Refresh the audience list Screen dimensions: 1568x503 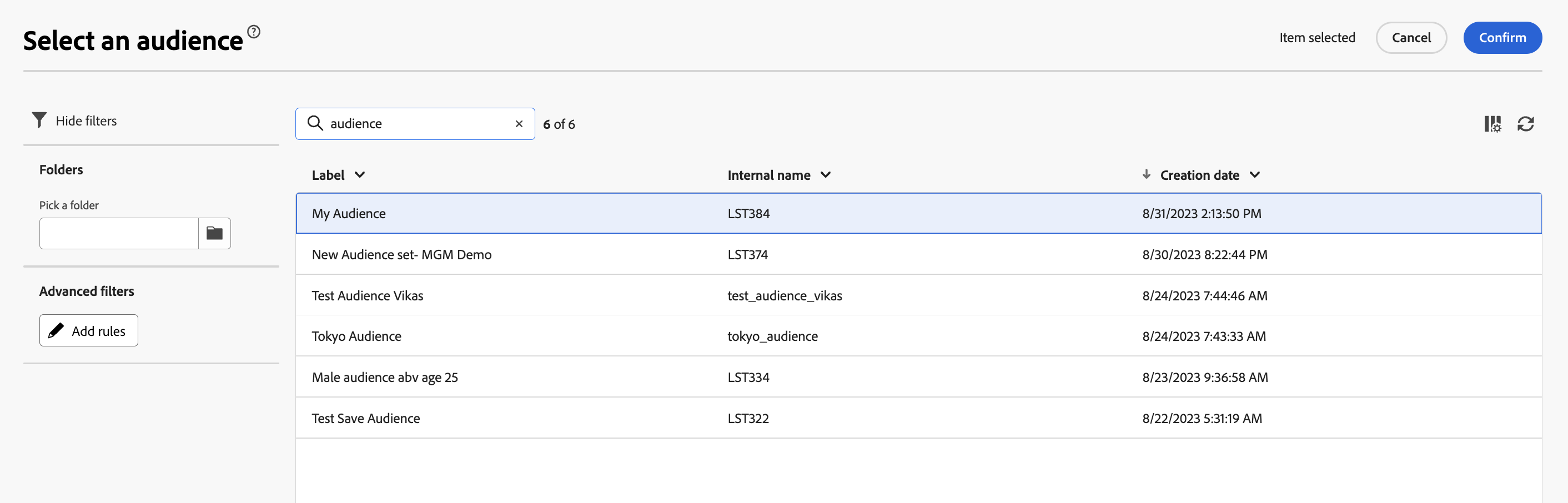click(1525, 124)
